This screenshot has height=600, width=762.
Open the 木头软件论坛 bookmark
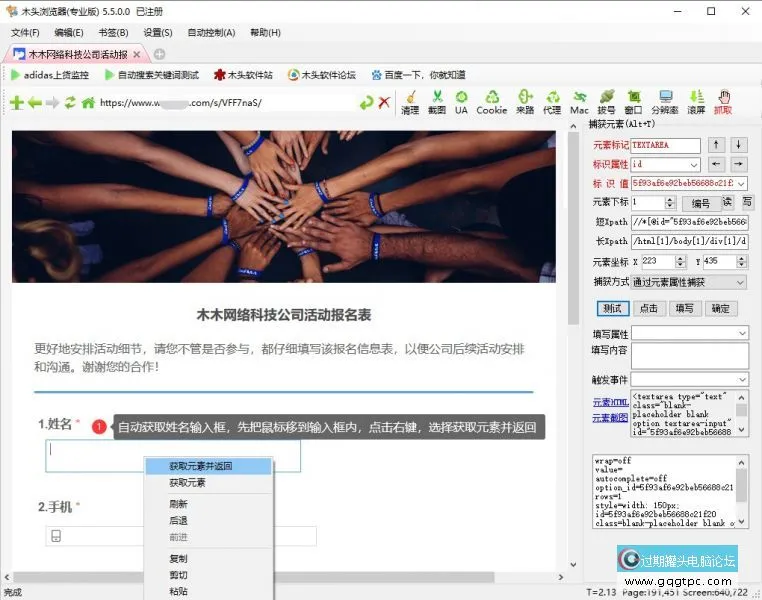322,75
